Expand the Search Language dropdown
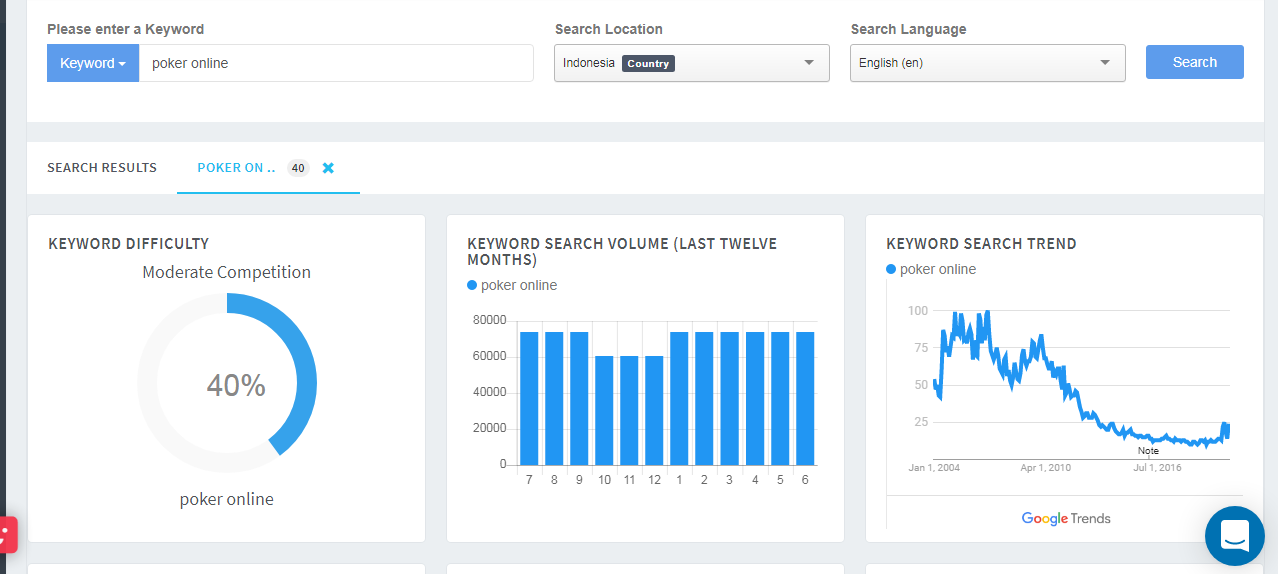This screenshot has width=1278, height=574. coord(987,63)
